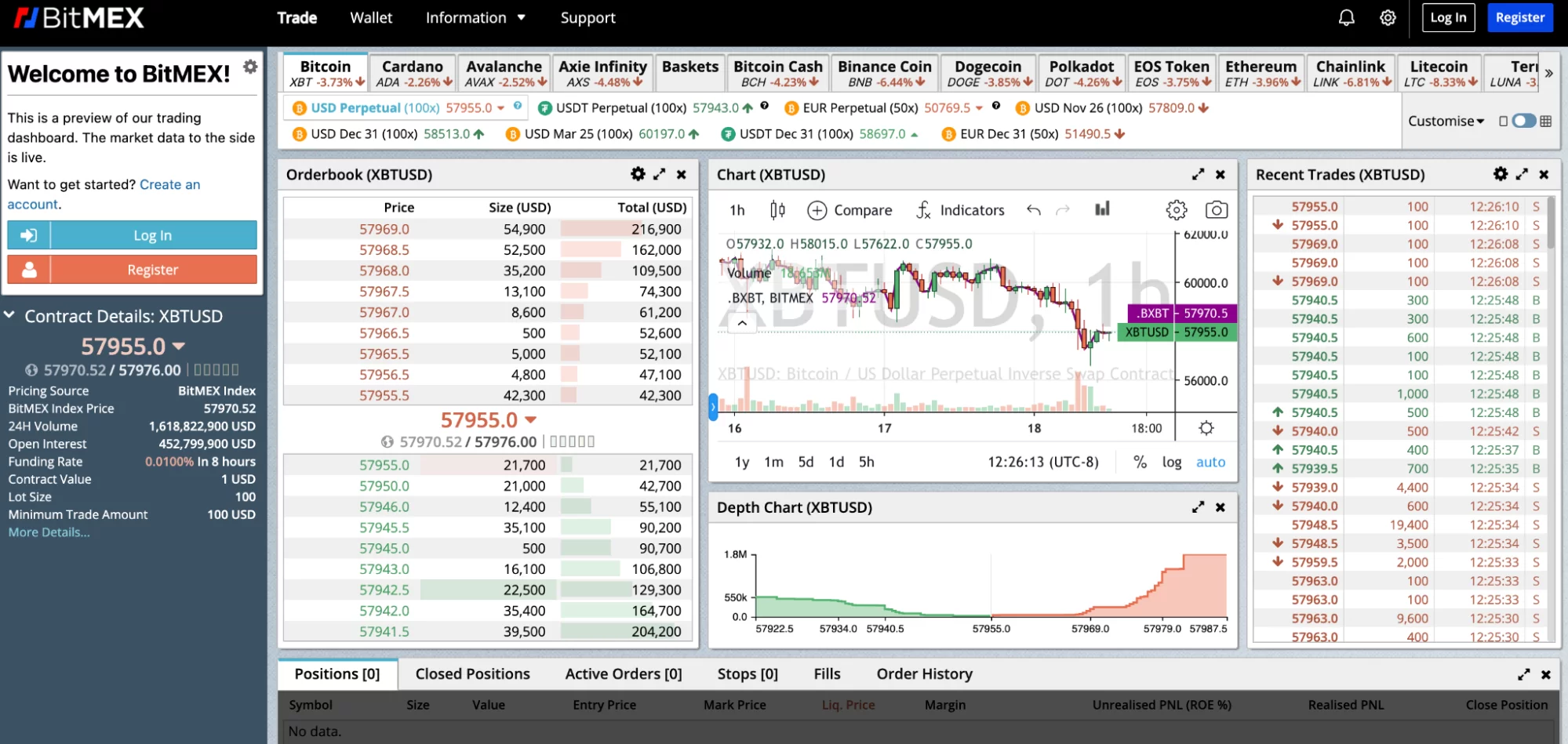This screenshot has width=1568, height=744.
Task: Follow the Create an account link
Action: (x=104, y=194)
